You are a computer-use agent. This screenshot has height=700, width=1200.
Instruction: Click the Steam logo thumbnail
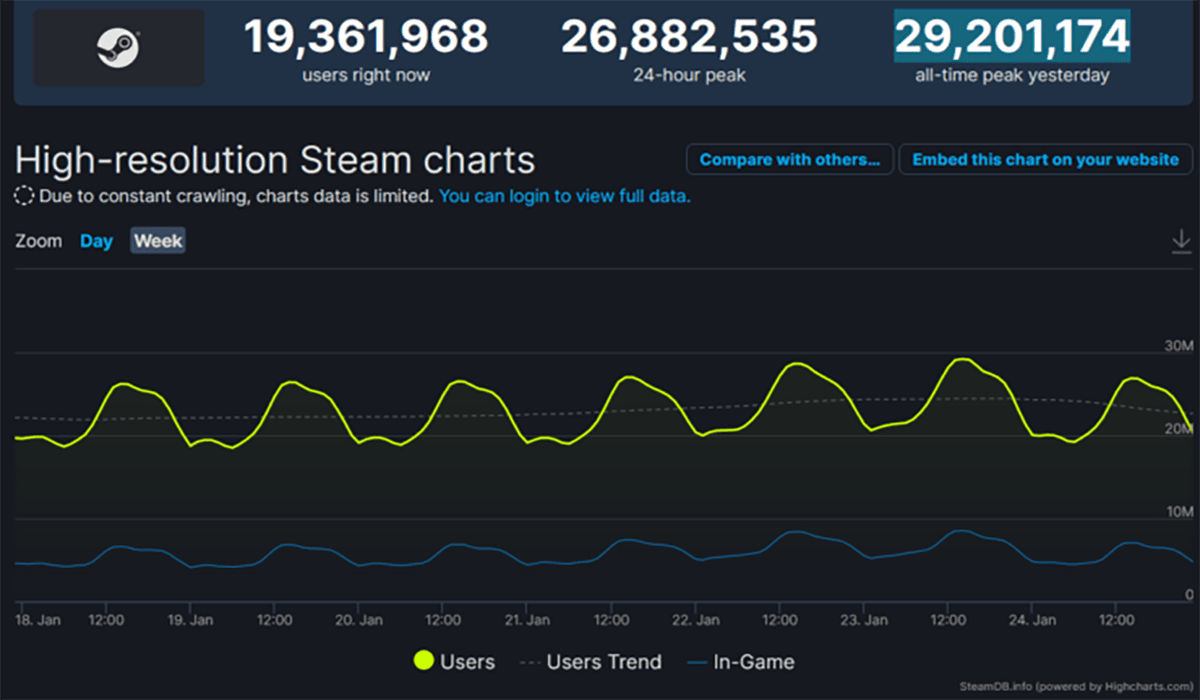pyautogui.click(x=118, y=48)
